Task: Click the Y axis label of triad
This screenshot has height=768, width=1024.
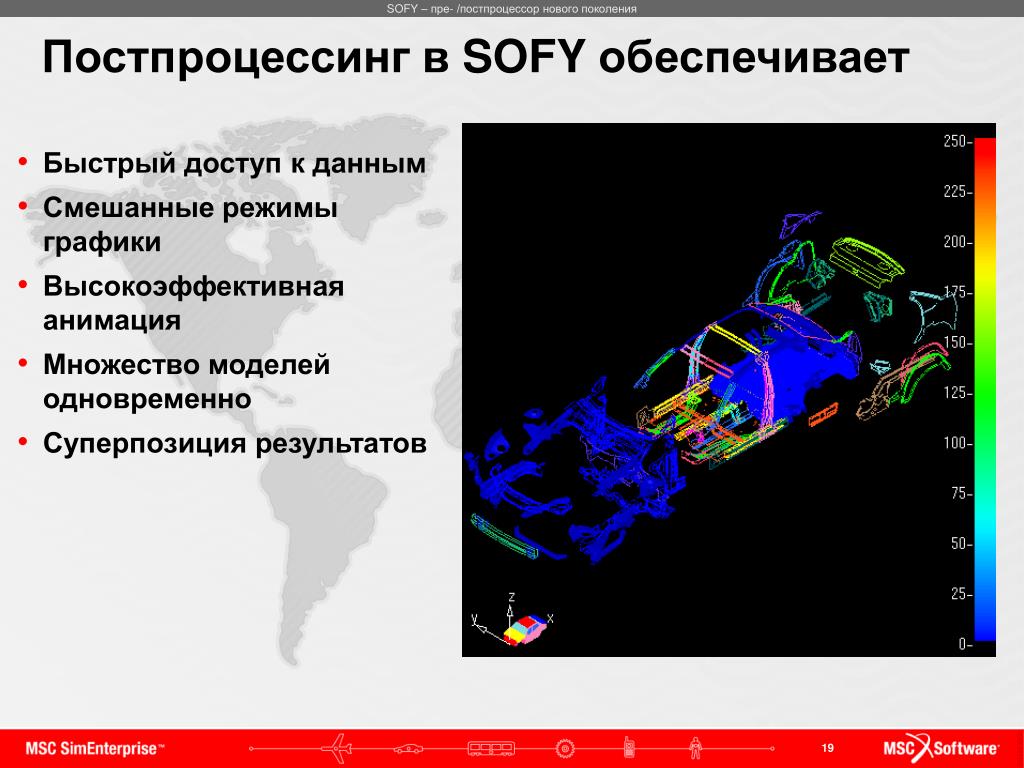Action: click(x=475, y=618)
